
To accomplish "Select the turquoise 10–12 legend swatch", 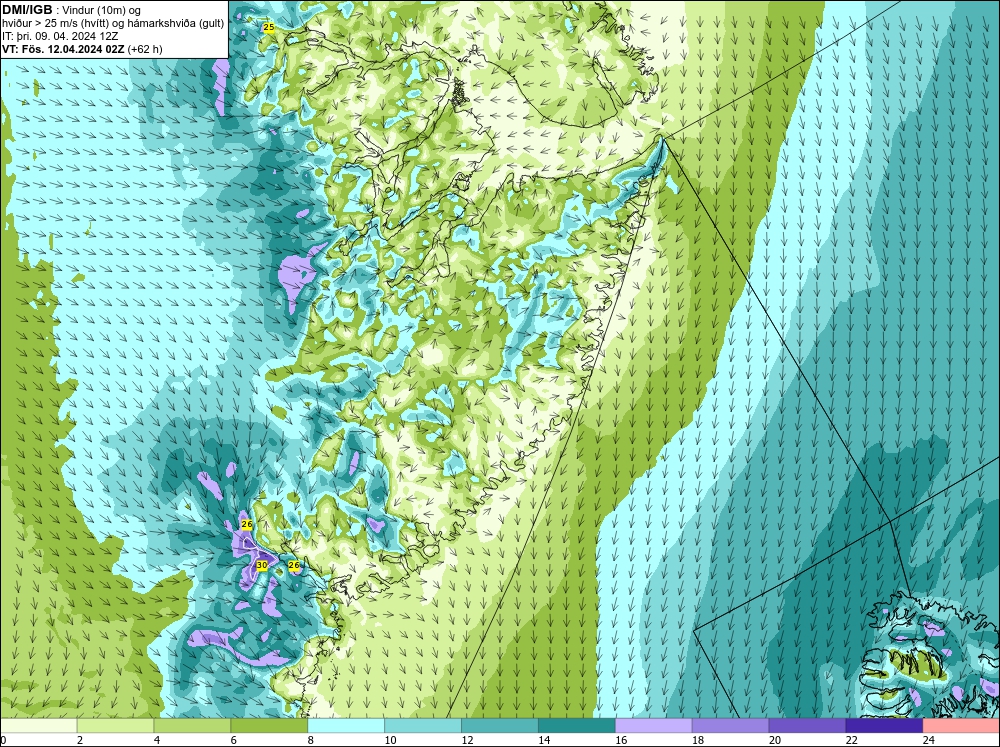I will (x=423, y=726).
